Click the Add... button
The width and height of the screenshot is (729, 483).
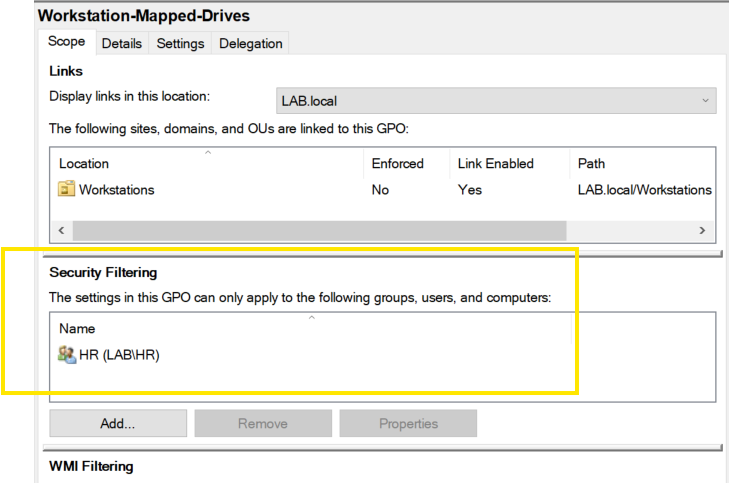point(118,423)
